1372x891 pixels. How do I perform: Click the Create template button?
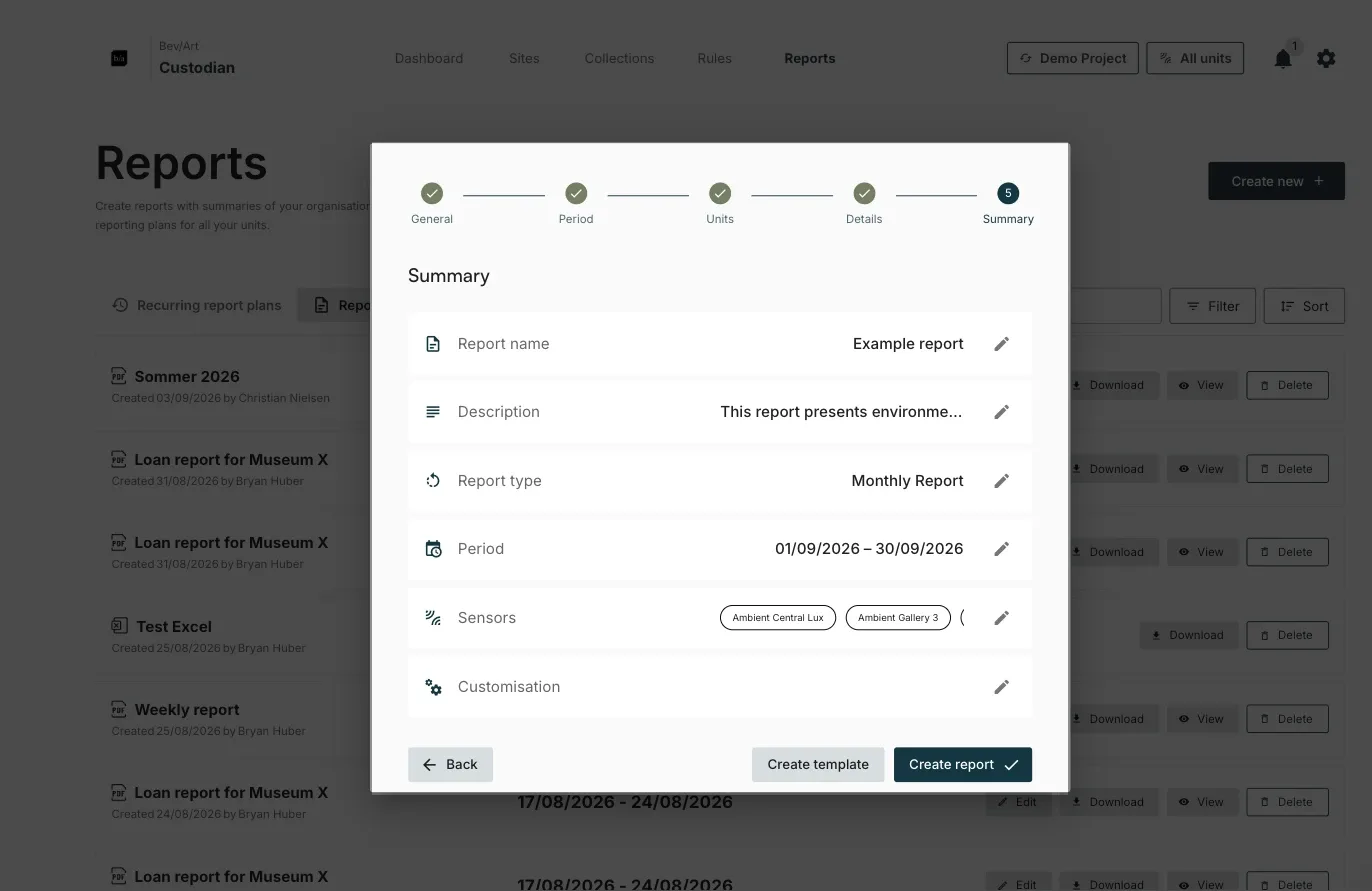click(818, 764)
